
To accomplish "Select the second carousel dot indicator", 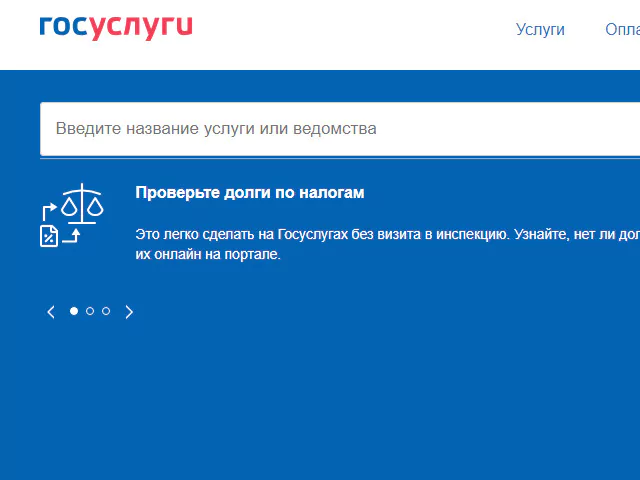I will (x=90, y=311).
